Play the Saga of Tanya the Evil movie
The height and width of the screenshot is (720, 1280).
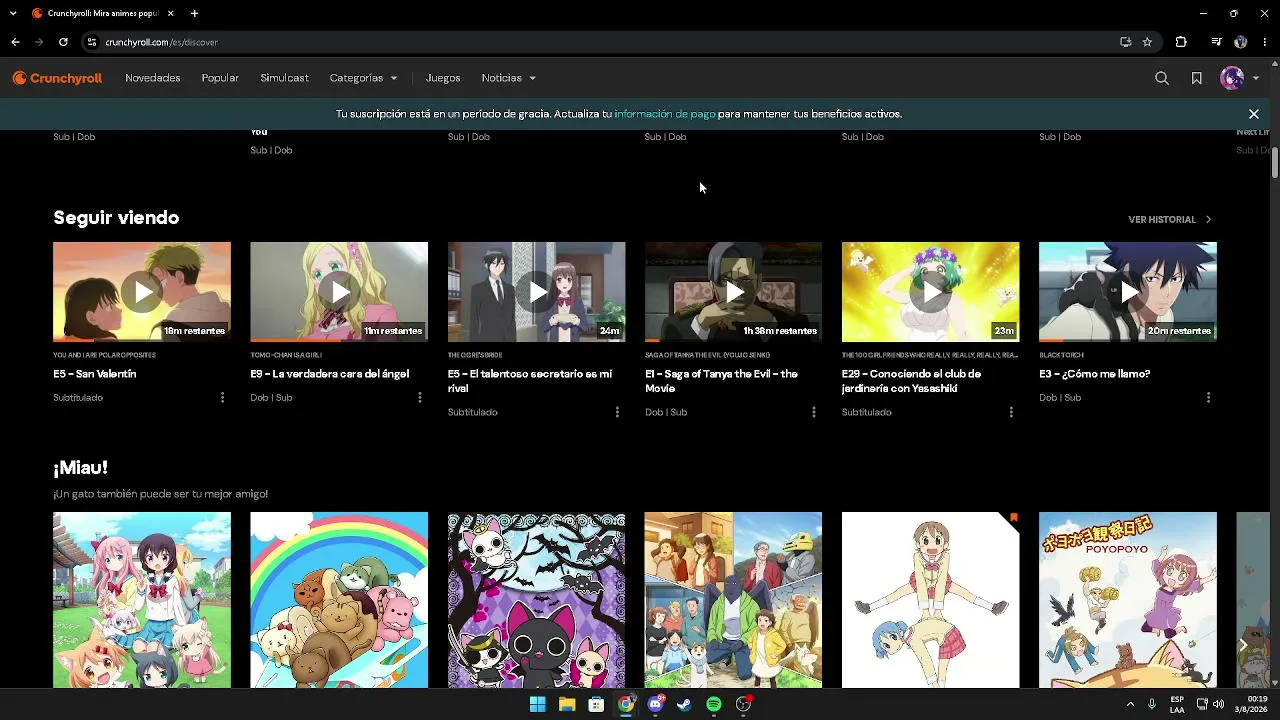point(733,292)
